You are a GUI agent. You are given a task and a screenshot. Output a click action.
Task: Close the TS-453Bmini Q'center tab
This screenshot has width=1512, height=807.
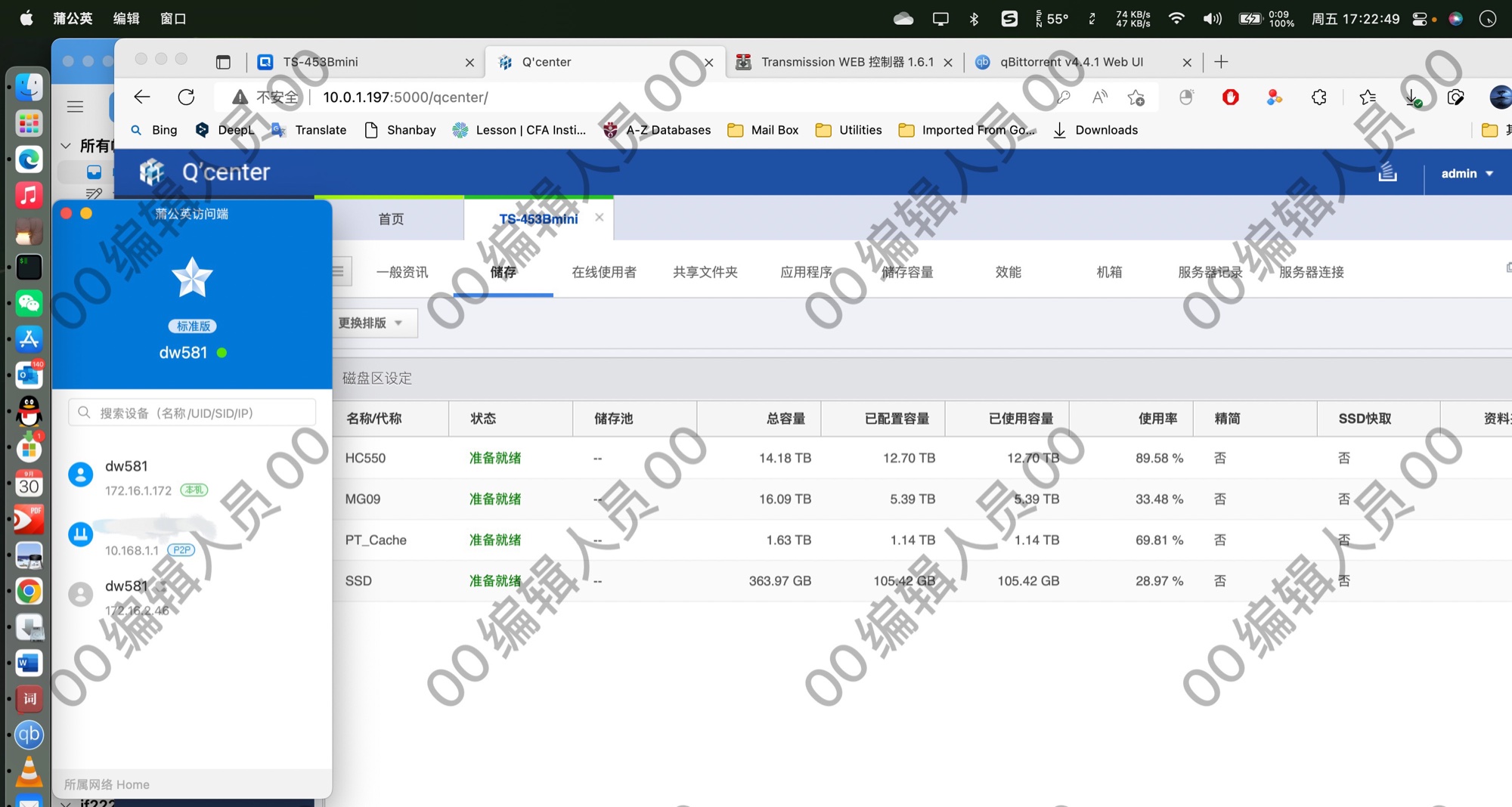pos(600,218)
